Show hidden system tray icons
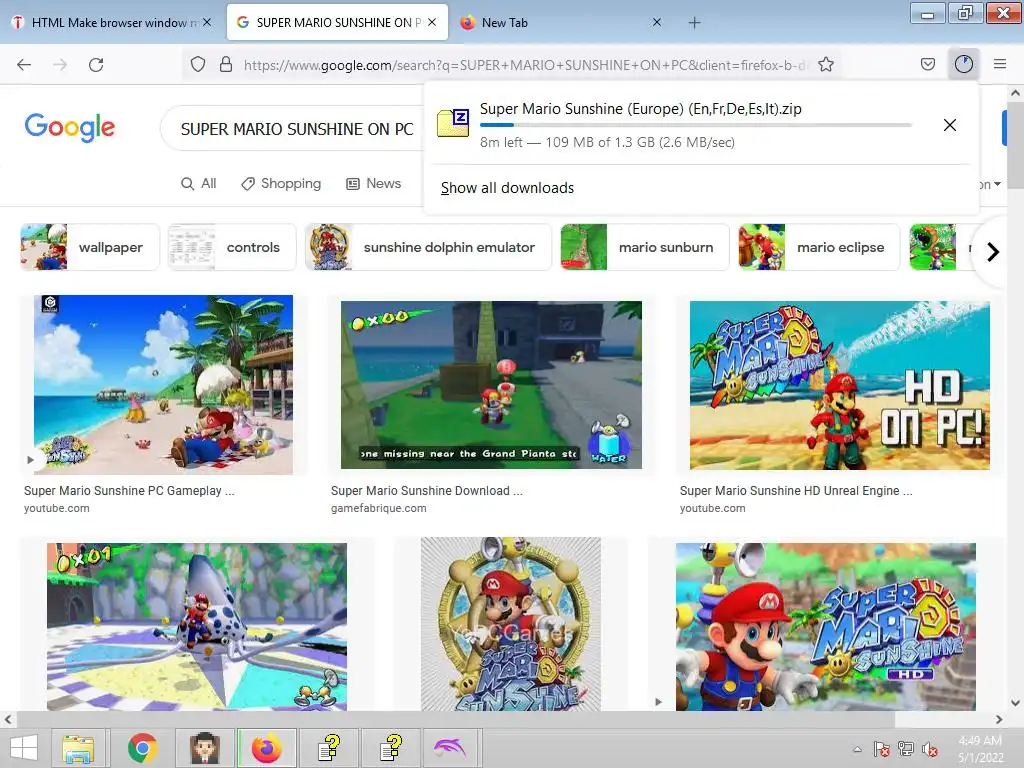This screenshot has height=768, width=1024. pos(857,749)
